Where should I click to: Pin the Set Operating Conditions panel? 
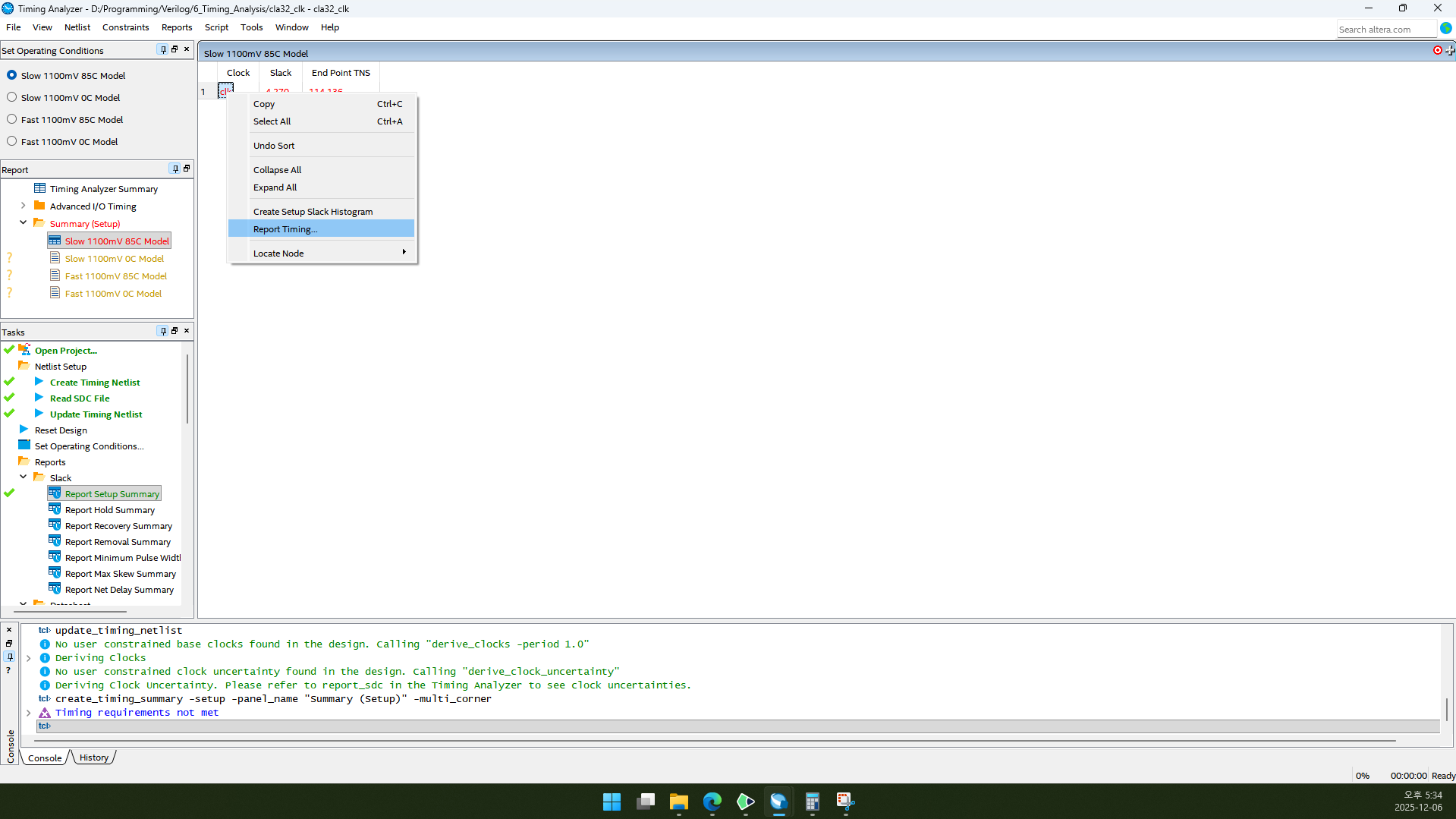162,49
